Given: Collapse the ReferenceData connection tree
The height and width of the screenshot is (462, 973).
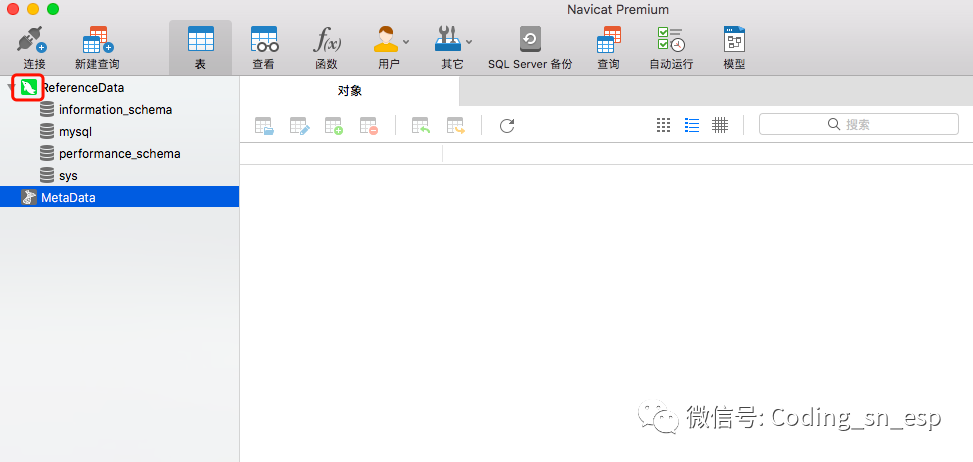Looking at the screenshot, I should 9,87.
